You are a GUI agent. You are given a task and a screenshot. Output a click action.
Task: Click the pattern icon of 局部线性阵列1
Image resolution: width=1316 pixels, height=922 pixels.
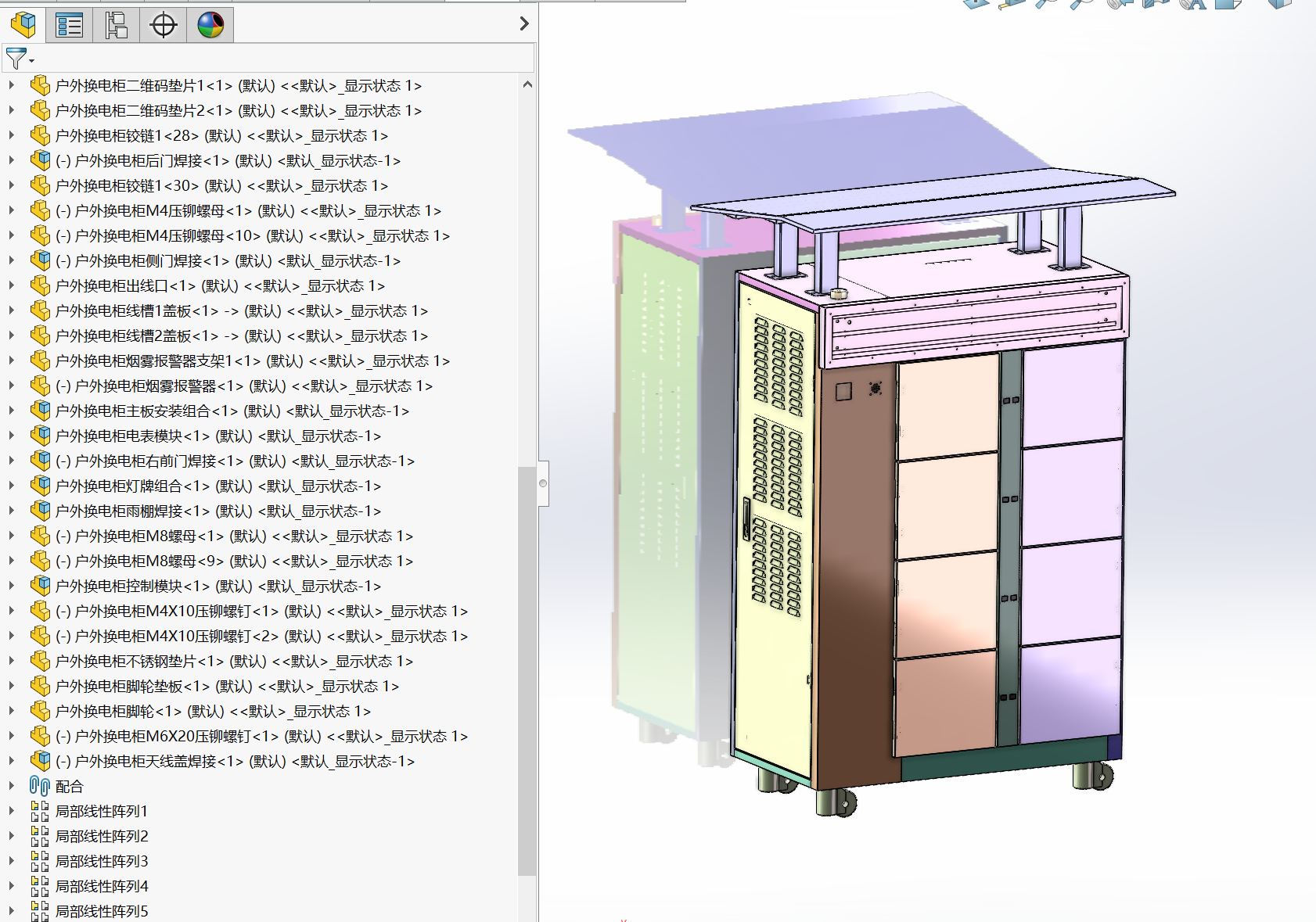click(x=40, y=811)
